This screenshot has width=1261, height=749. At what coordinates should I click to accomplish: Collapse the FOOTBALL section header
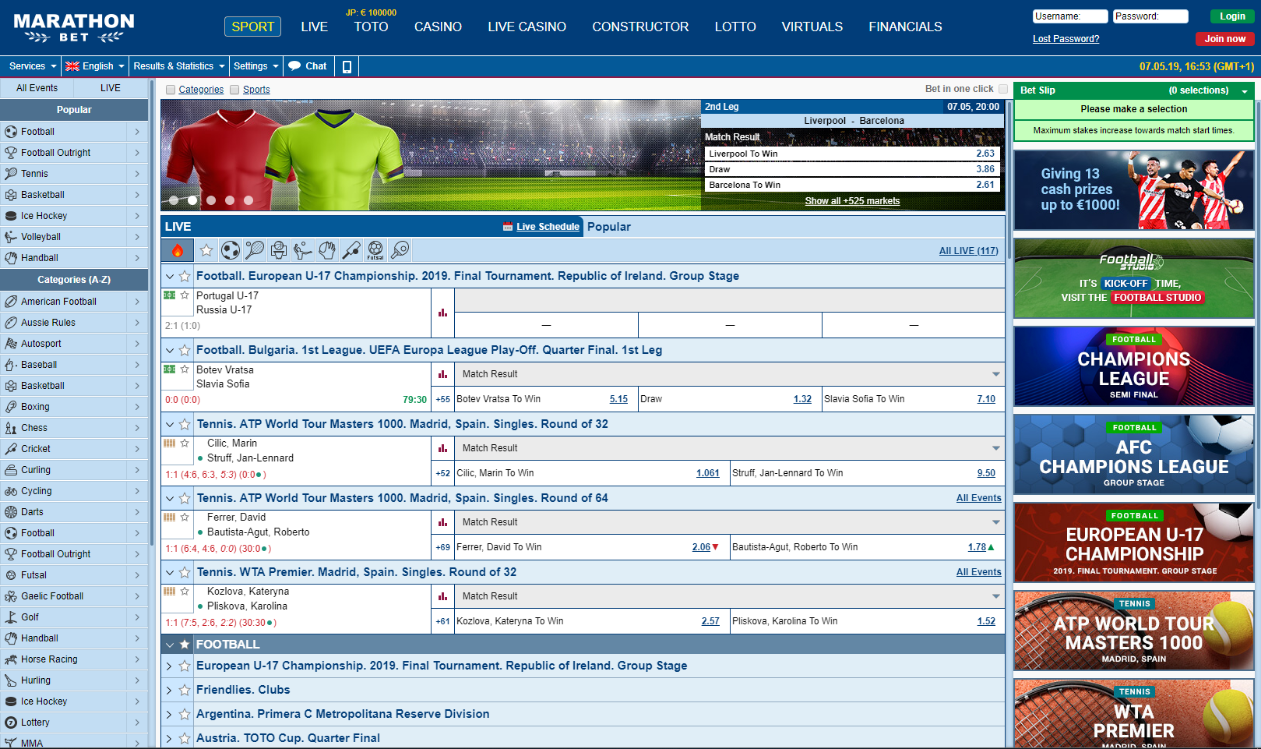pos(170,645)
